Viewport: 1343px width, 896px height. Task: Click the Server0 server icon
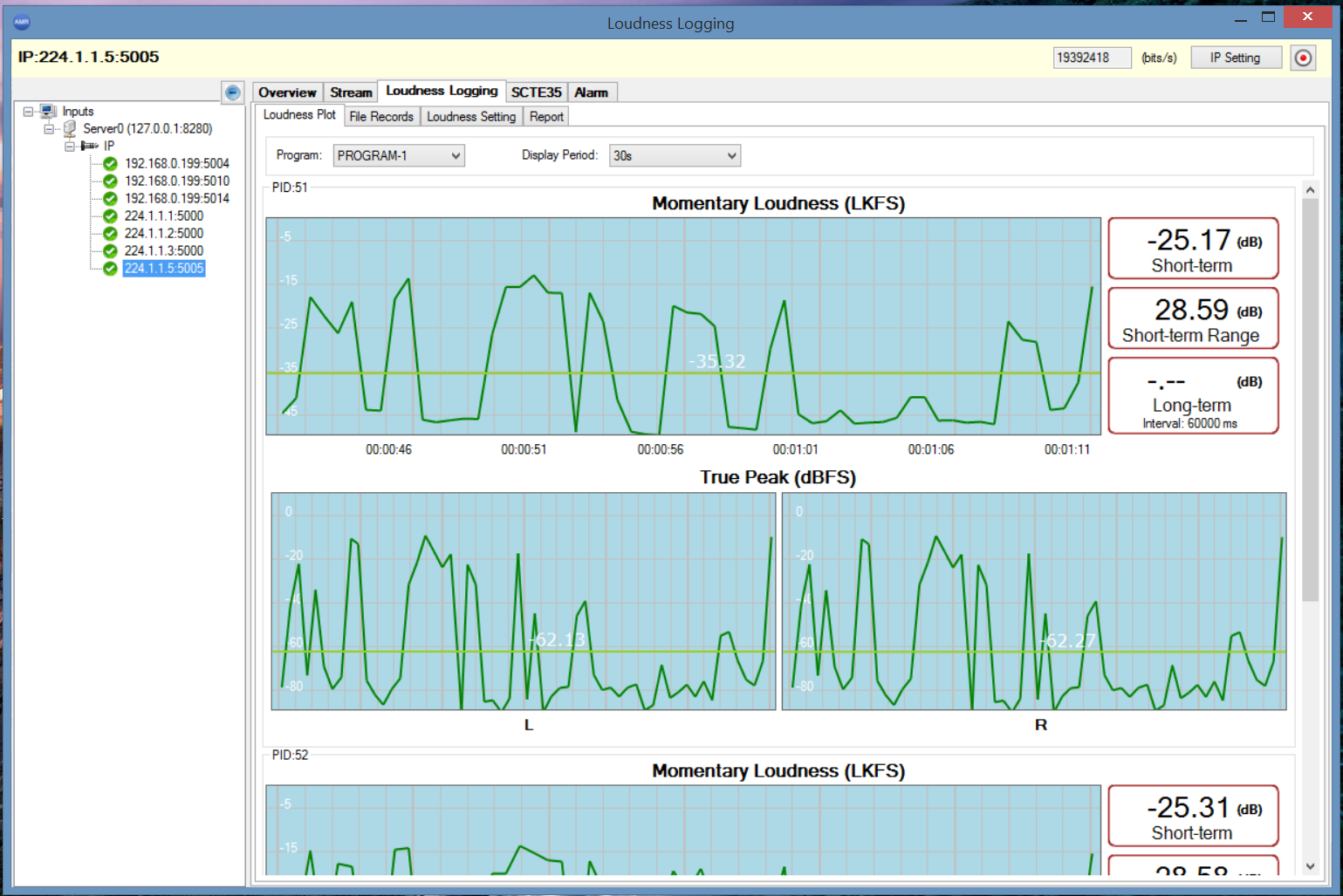[x=70, y=128]
